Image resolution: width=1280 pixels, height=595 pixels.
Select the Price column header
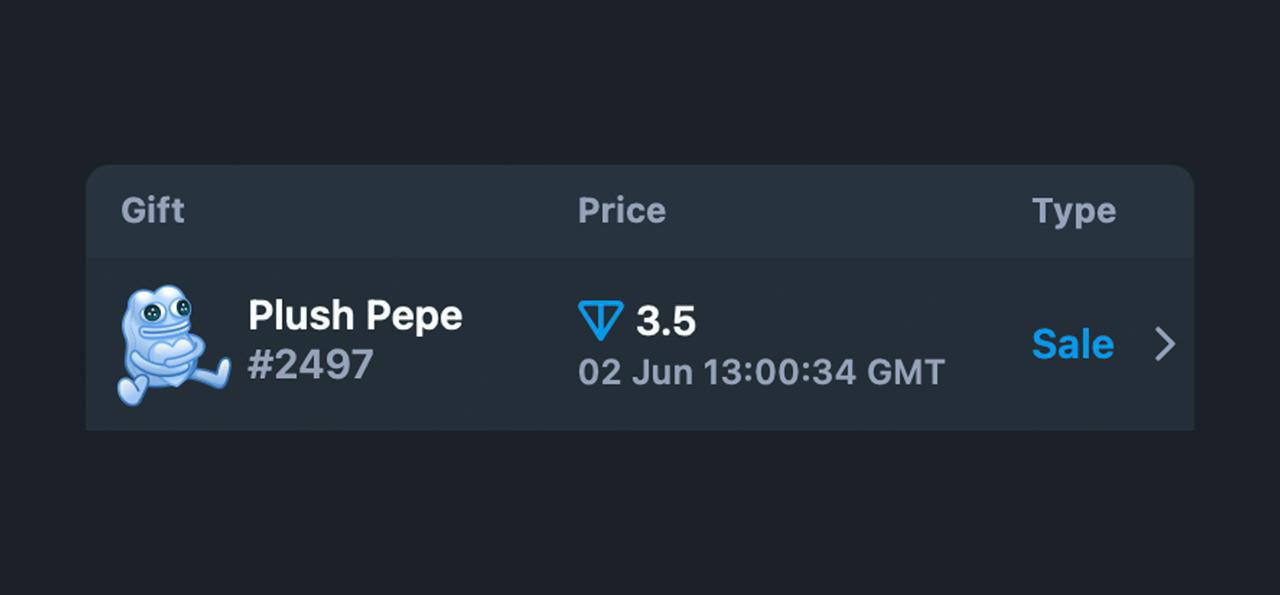(x=622, y=211)
